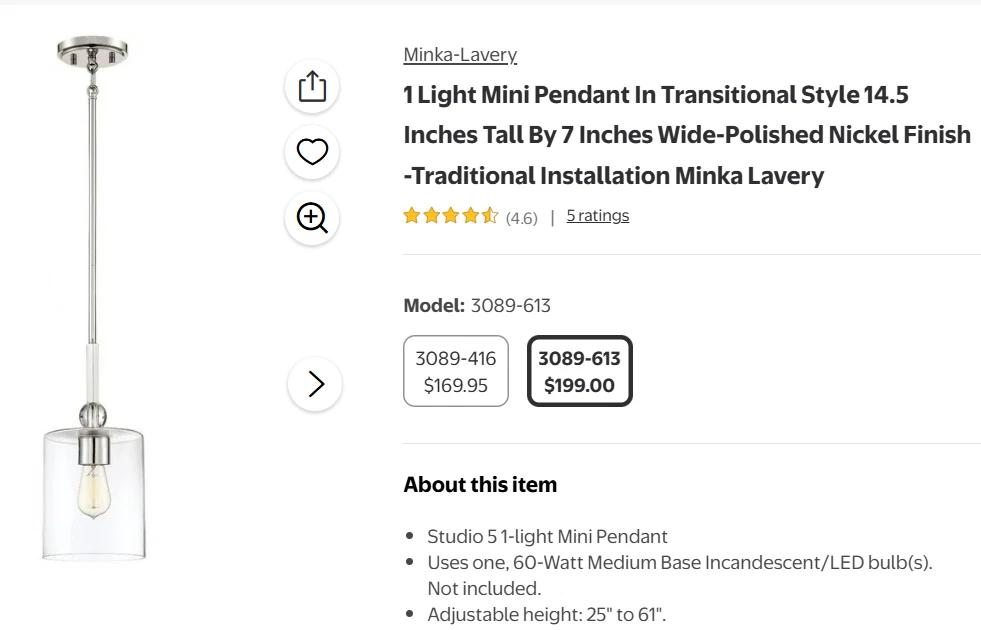Click the ceiling canopy in product photo
Viewport: 981px width, 630px height.
pyautogui.click(x=93, y=50)
